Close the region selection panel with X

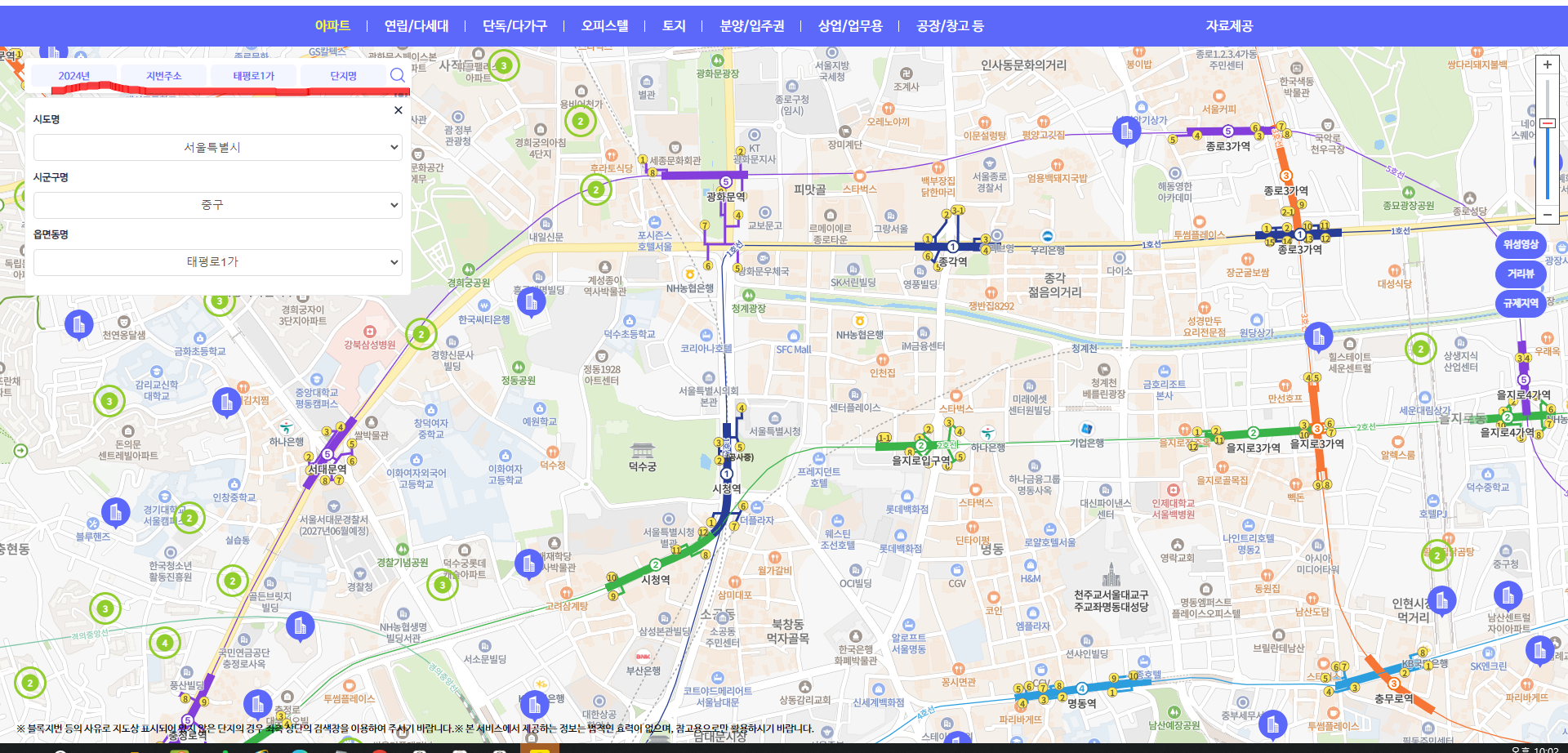(x=398, y=110)
